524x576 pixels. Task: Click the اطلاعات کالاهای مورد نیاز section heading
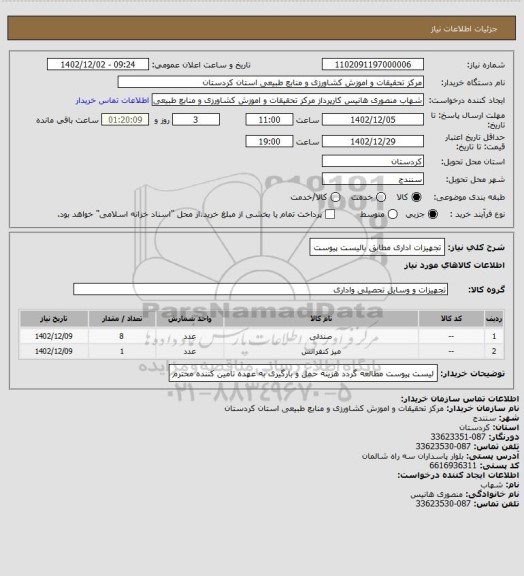click(454, 266)
